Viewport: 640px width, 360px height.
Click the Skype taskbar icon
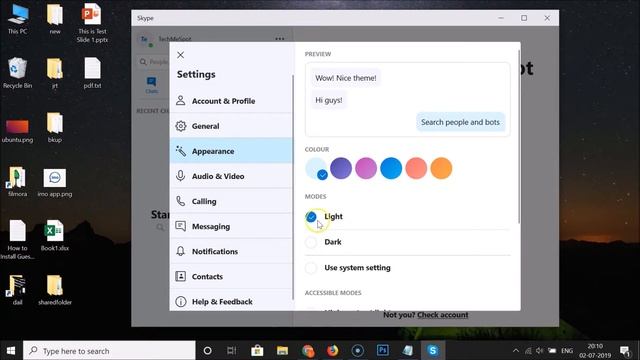(433, 351)
